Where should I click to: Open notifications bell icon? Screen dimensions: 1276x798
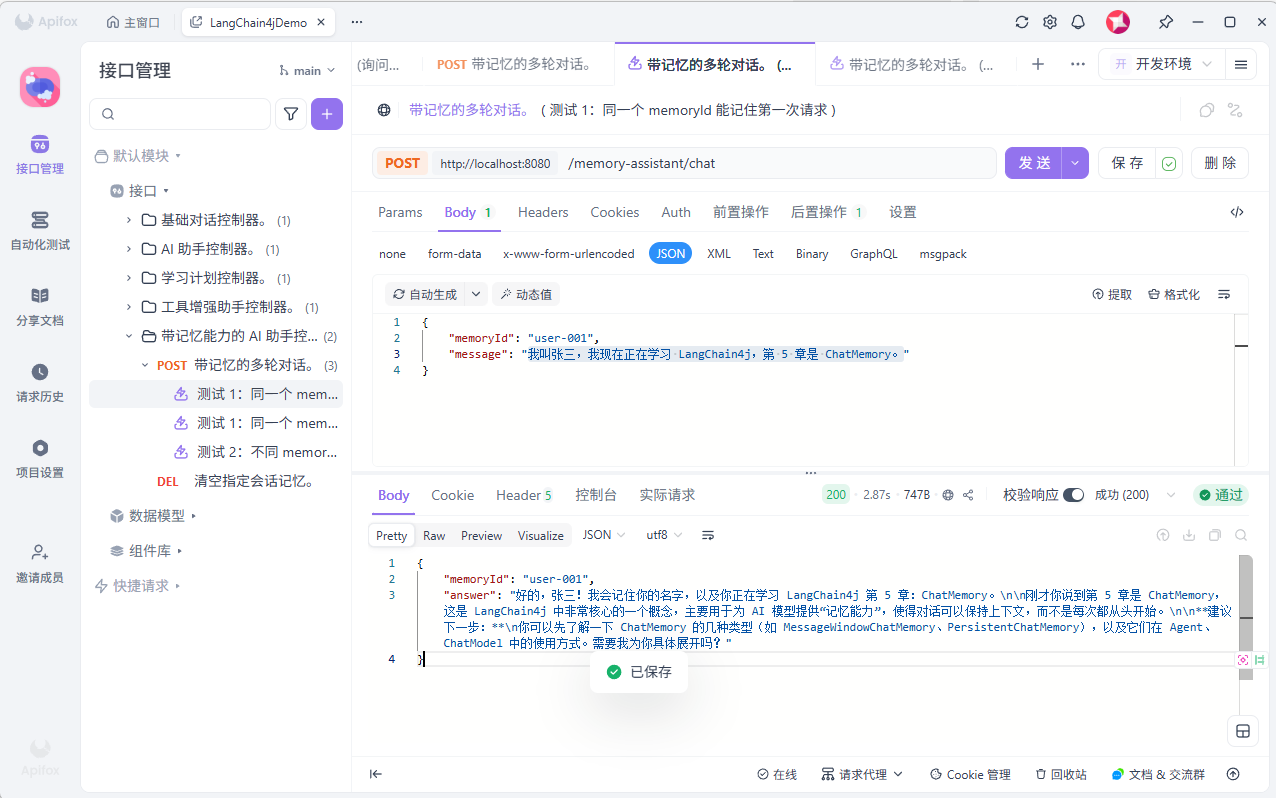[1078, 22]
